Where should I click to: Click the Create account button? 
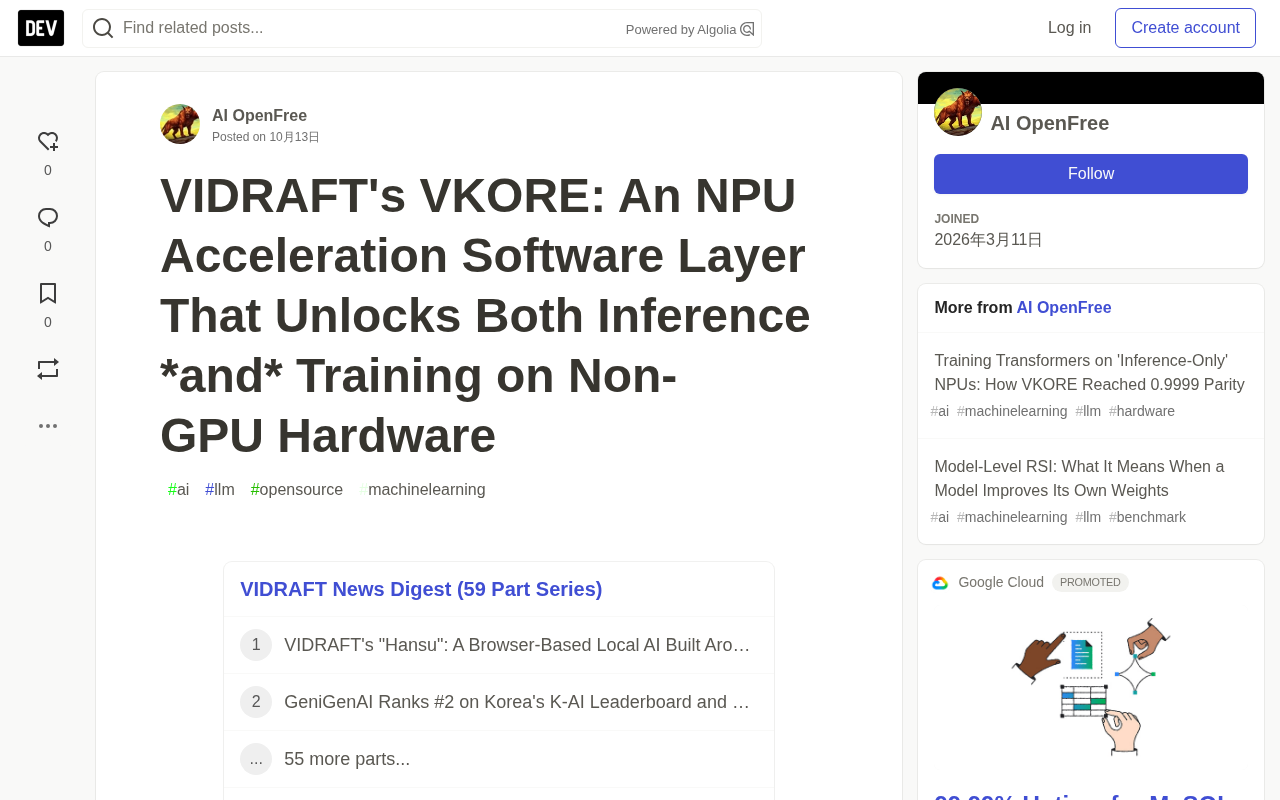(x=1185, y=28)
